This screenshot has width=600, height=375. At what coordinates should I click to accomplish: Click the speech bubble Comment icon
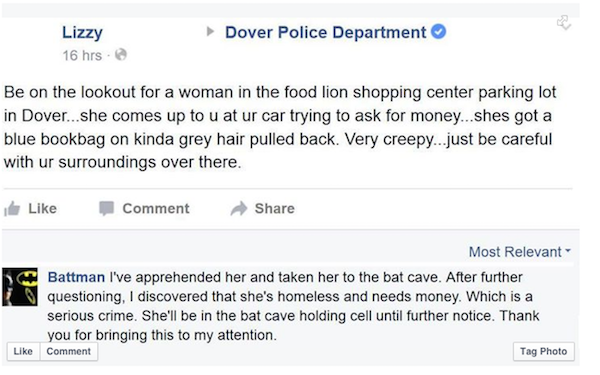[x=106, y=209]
